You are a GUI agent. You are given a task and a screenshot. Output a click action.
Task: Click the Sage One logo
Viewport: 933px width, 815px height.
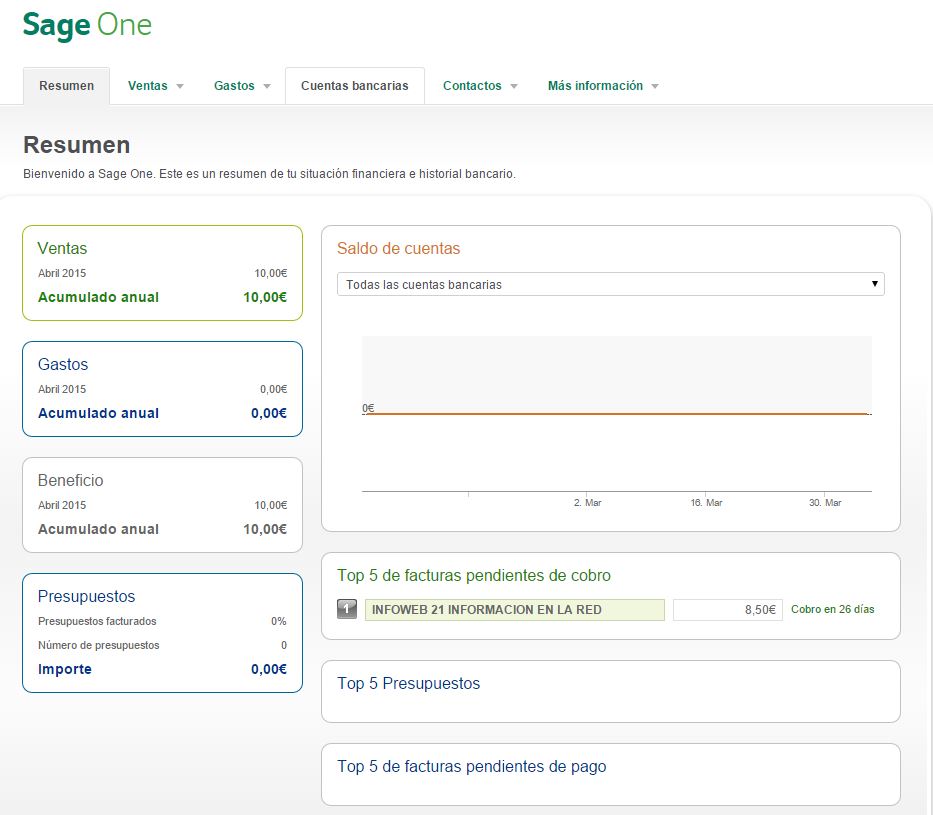coord(87,26)
